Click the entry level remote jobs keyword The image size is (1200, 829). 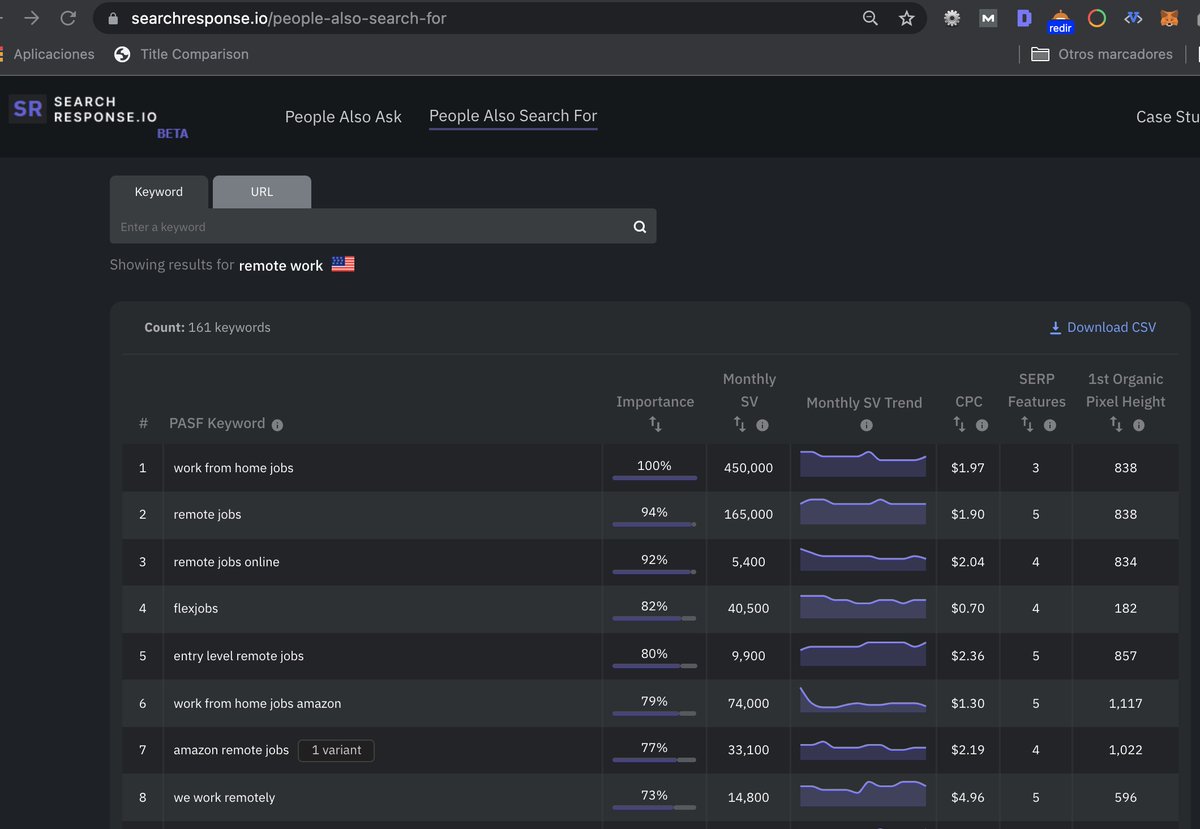coord(238,656)
